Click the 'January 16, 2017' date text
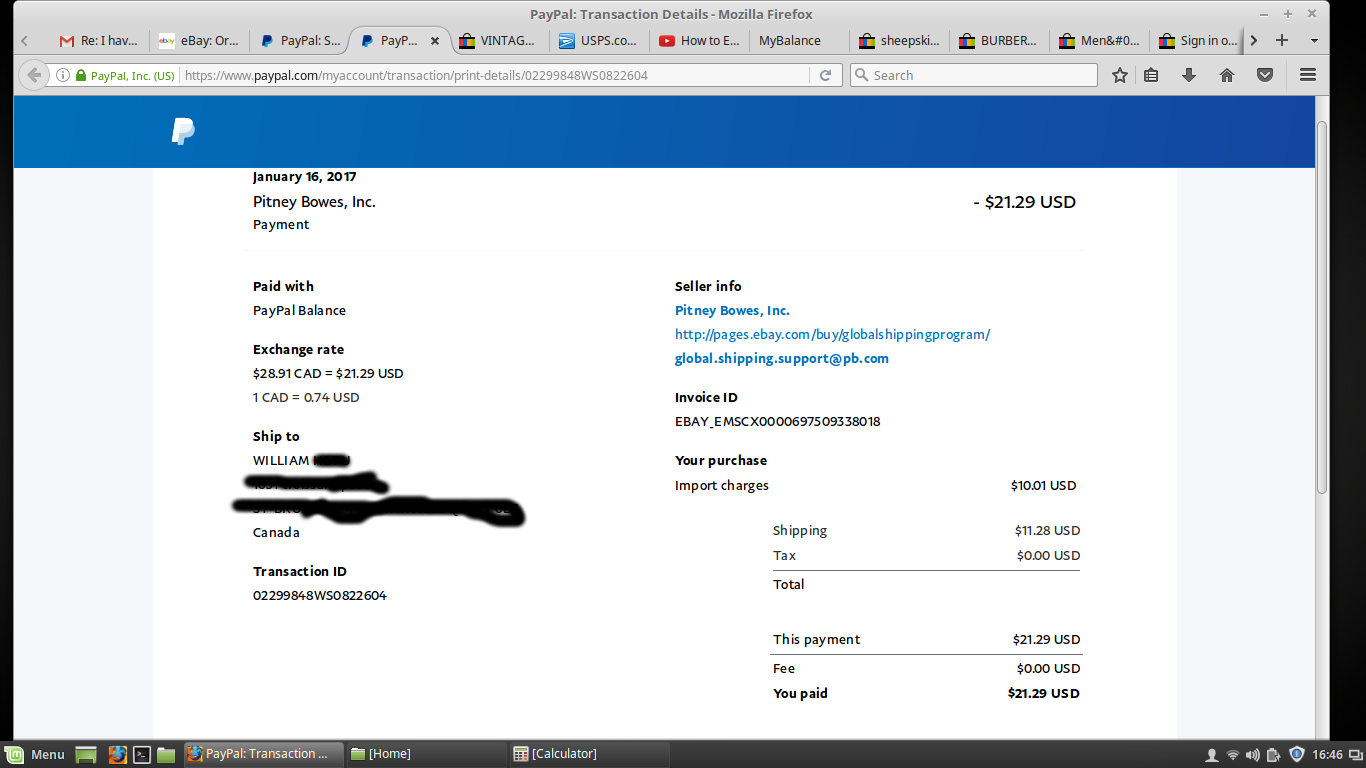Screen dimensions: 1366x768 305,176
